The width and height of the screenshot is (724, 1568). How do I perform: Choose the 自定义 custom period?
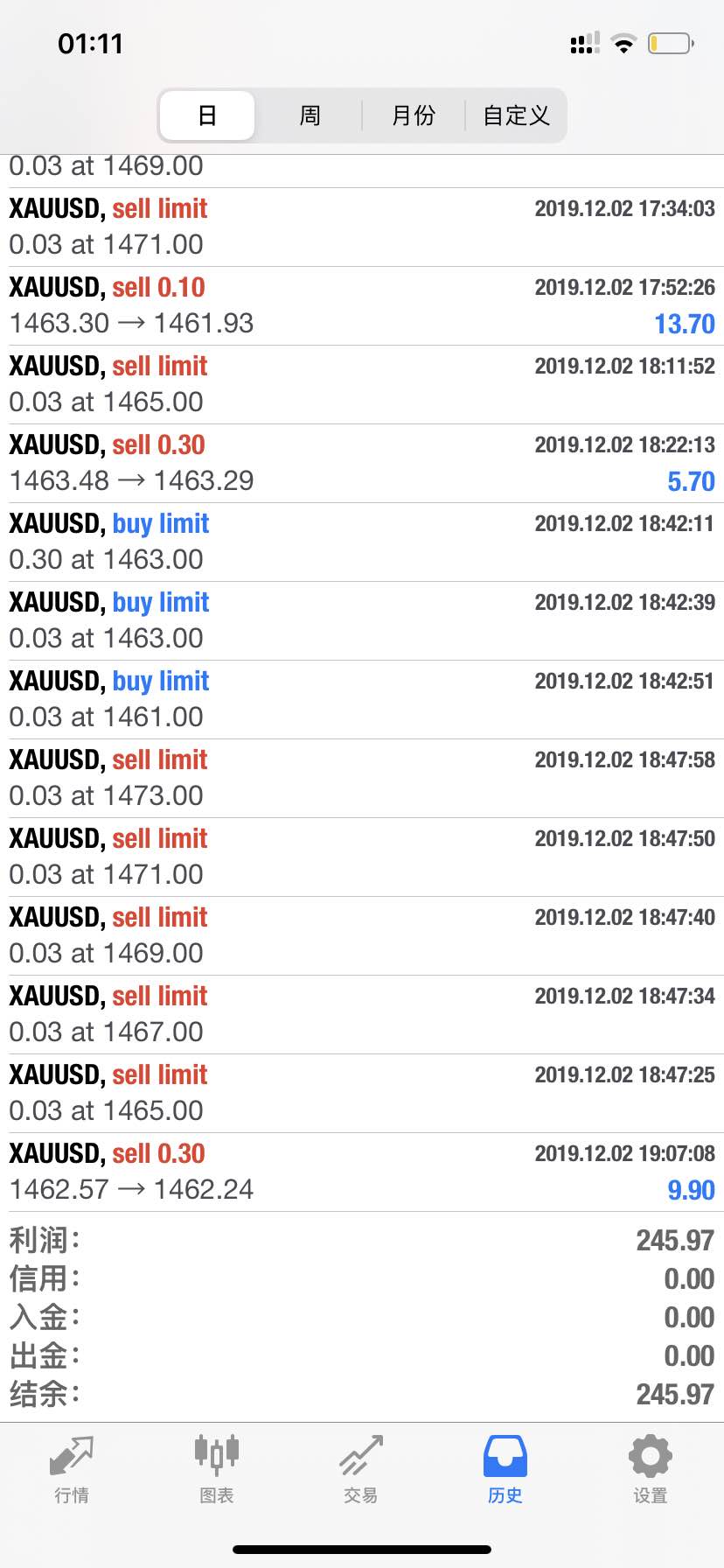tap(516, 115)
